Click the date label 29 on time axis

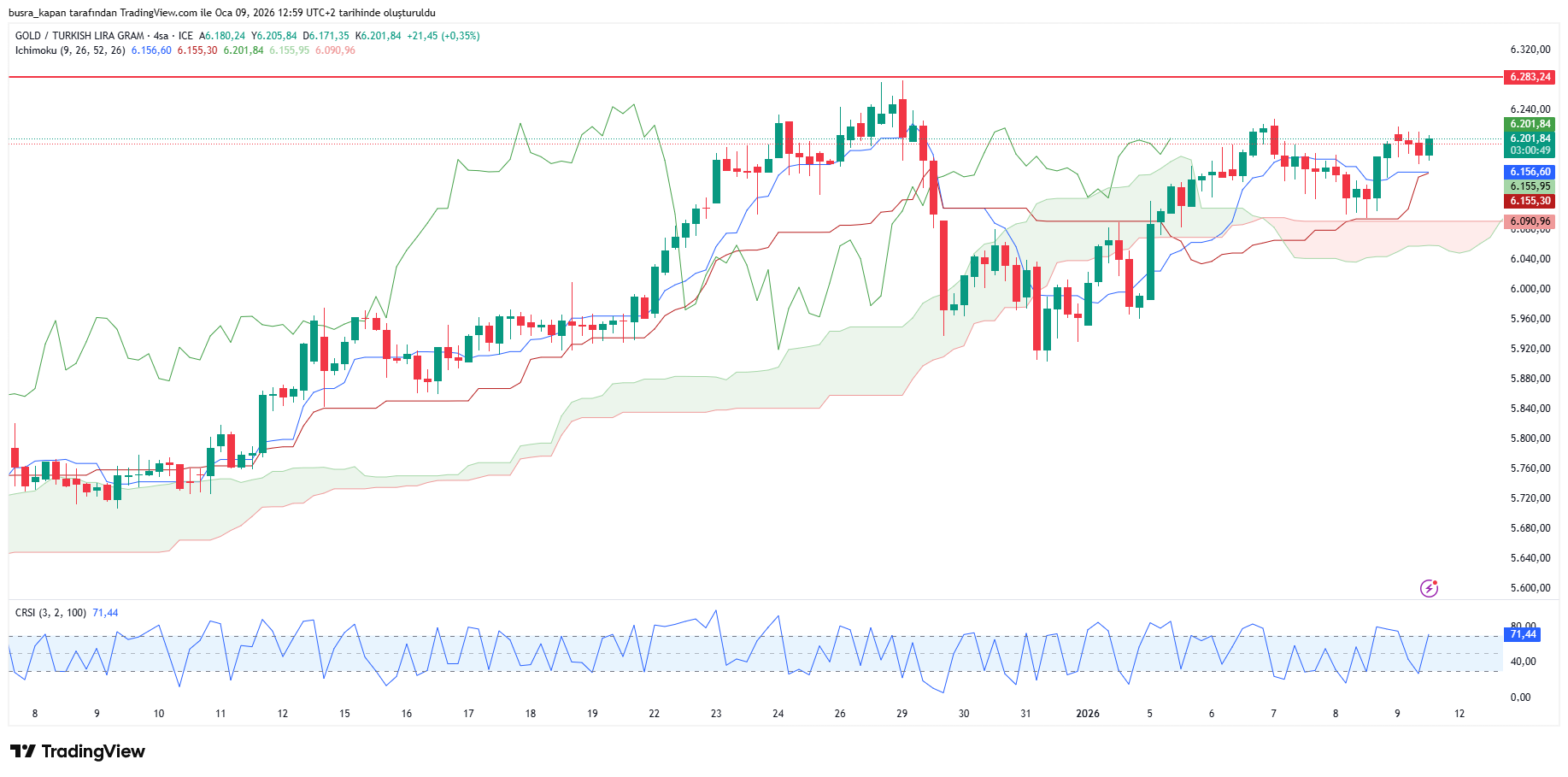(901, 714)
